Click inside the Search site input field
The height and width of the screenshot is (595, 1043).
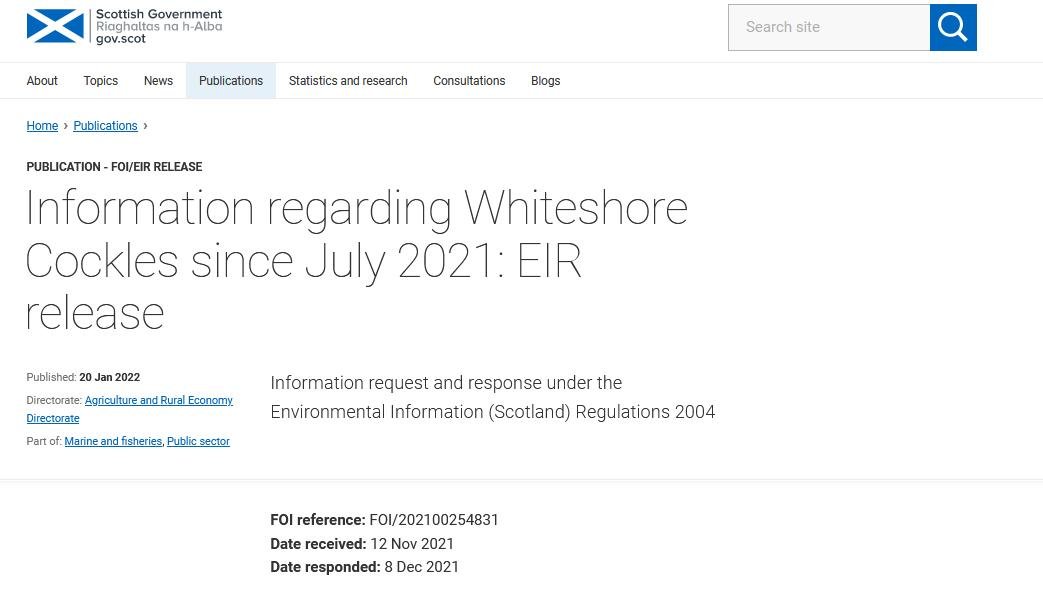[828, 27]
